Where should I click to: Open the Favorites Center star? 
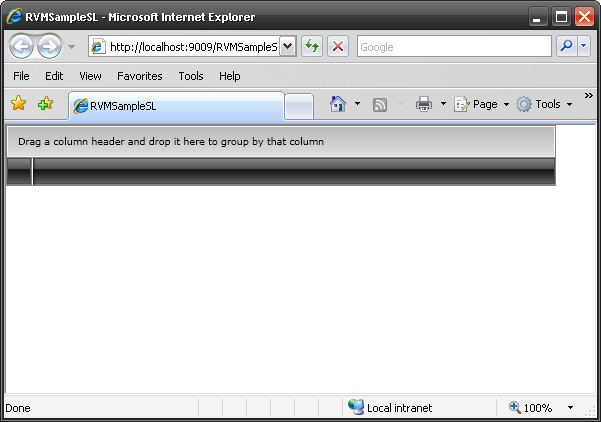pos(18,104)
